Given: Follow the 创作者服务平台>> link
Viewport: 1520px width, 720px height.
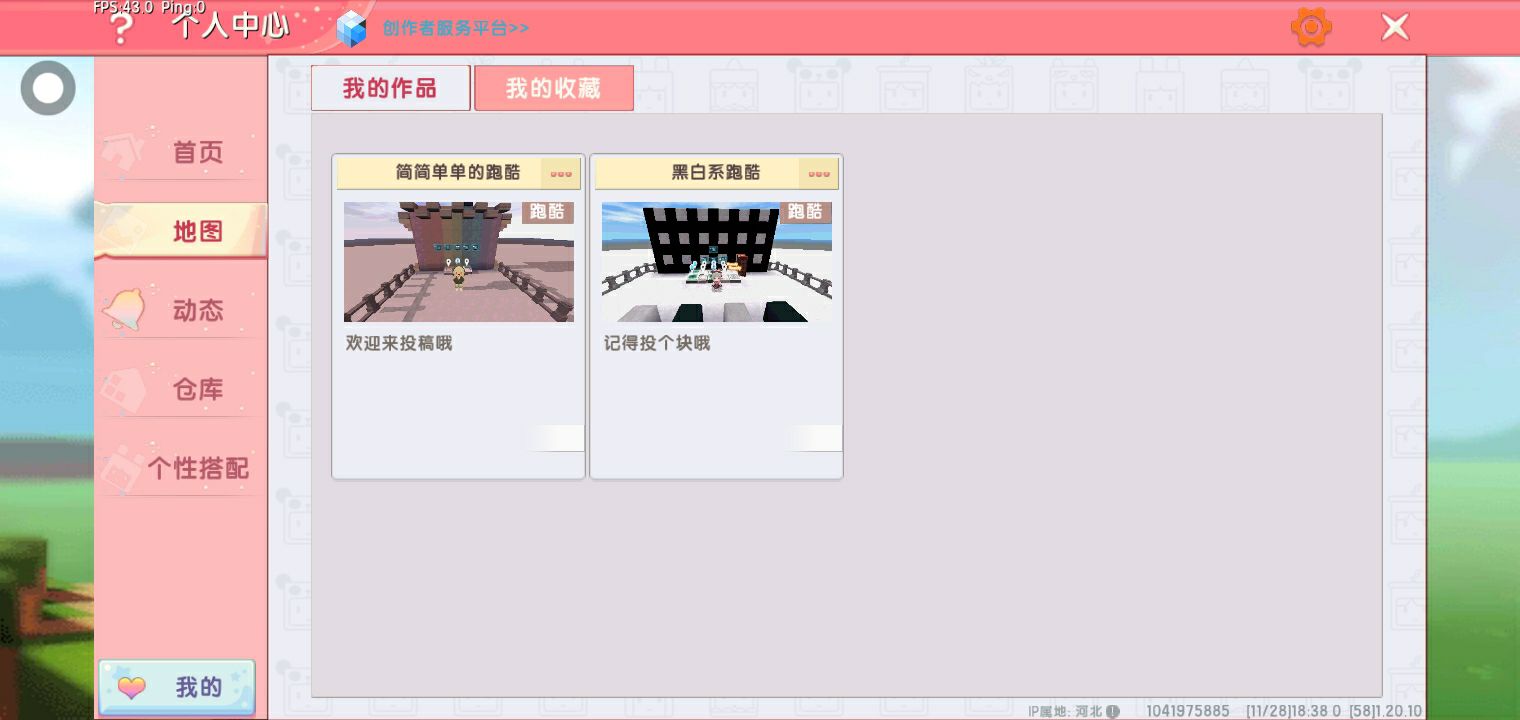Looking at the screenshot, I should 455,28.
